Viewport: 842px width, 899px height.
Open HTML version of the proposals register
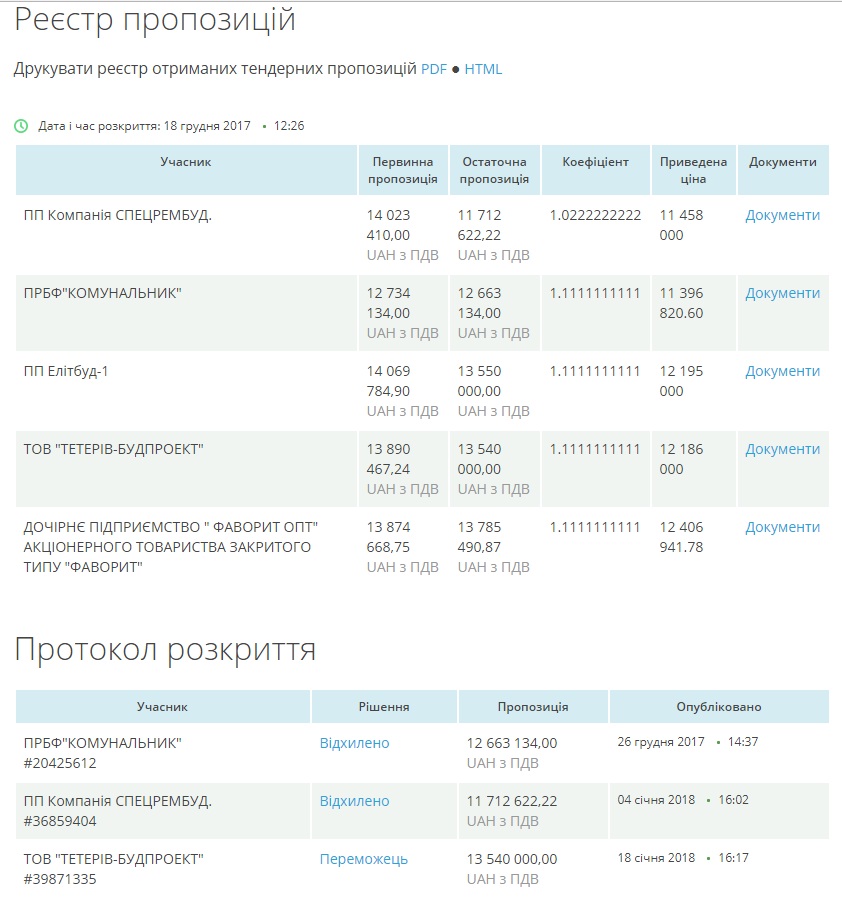483,69
